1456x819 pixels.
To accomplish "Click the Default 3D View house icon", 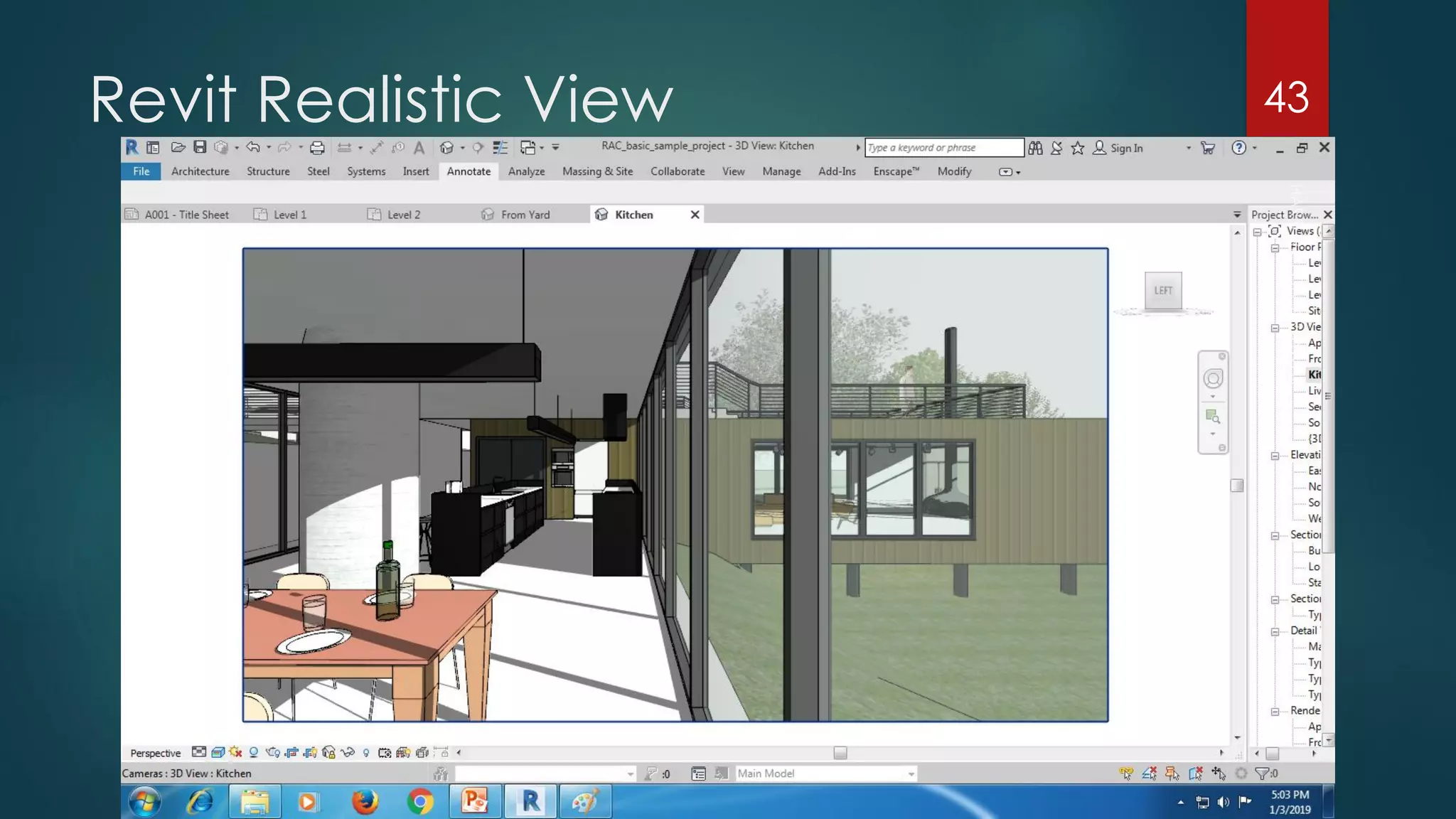I will 446,148.
